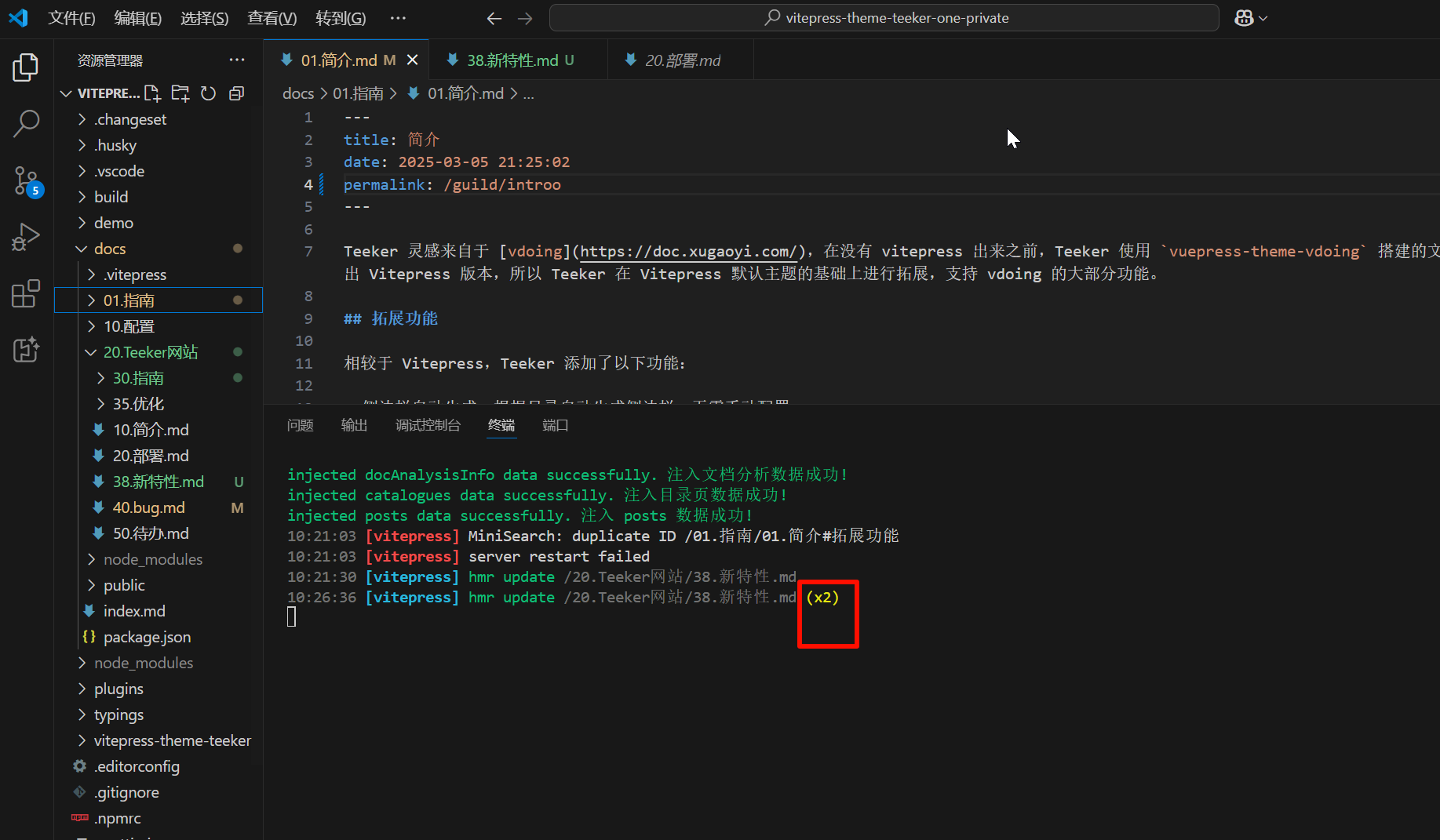This screenshot has width=1440, height=840.
Task: Open the 编辑(E) menu
Action: point(137,17)
